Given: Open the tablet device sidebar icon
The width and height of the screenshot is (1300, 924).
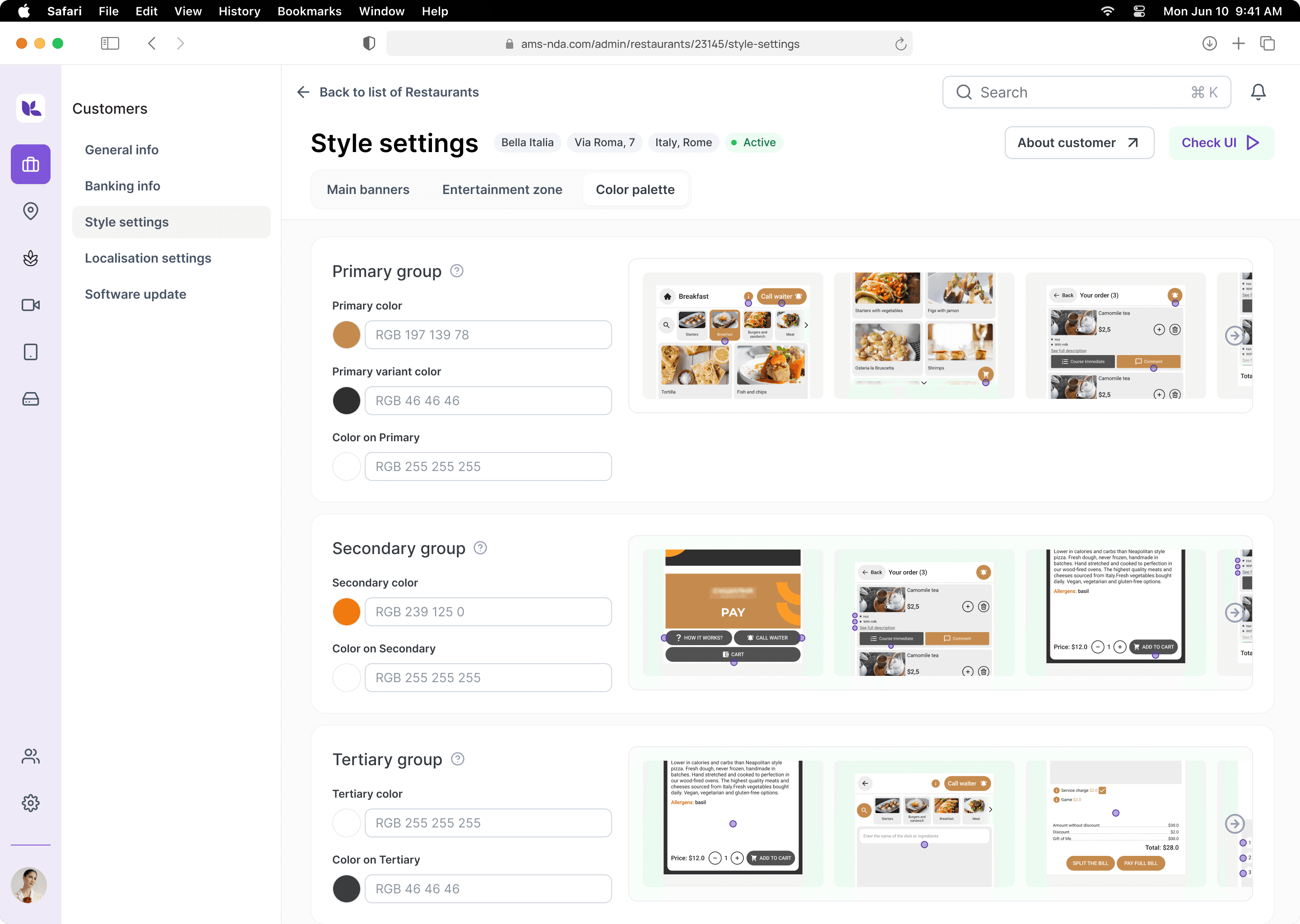Looking at the screenshot, I should [x=31, y=352].
